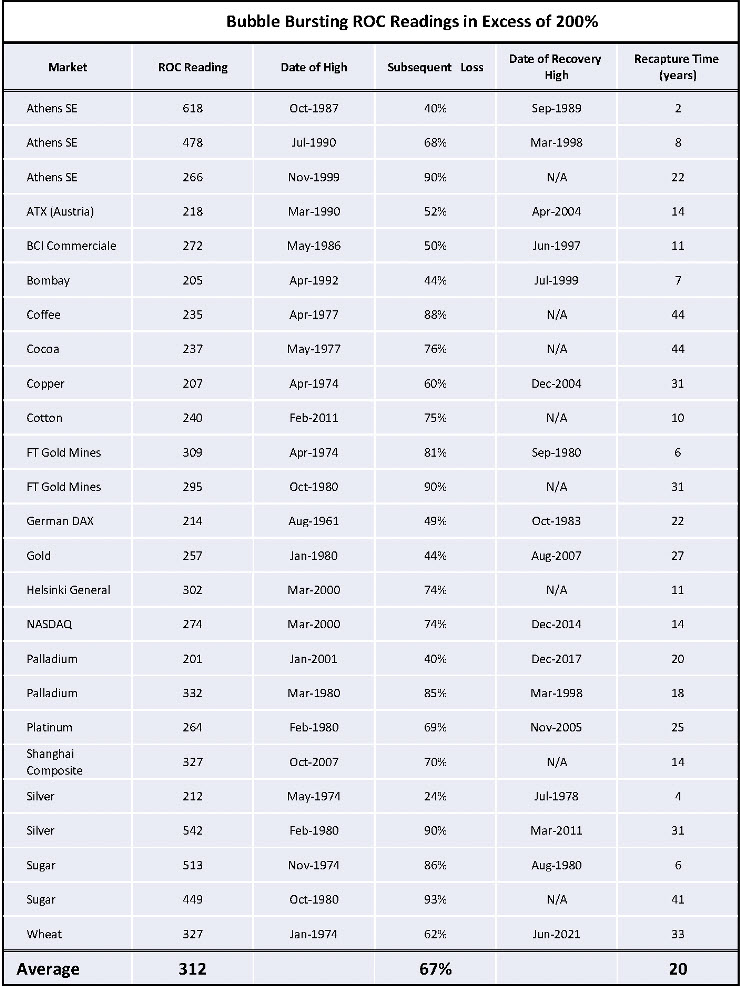Click the average subsequent loss 67%
740x986 pixels.
(x=435, y=969)
